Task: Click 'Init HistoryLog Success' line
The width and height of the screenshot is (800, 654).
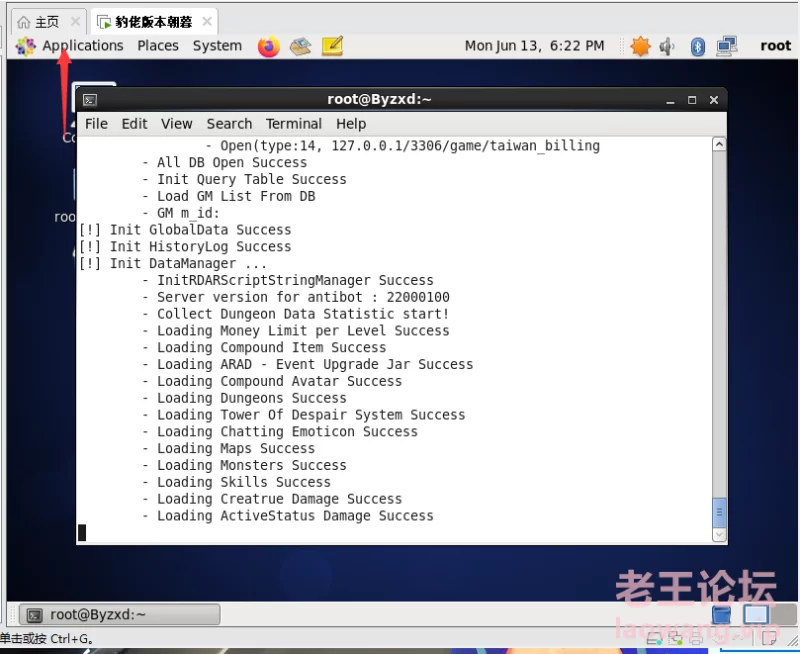Action: coord(185,247)
